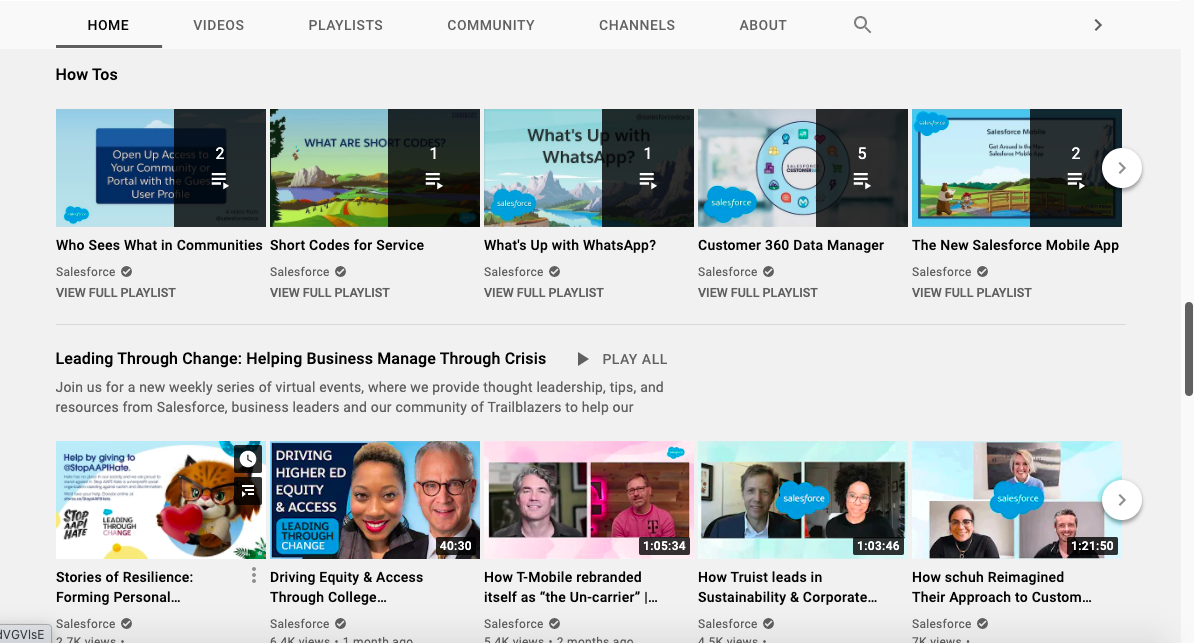This screenshot has width=1194, height=643.
Task: Click playlist icon on Short Codes thumbnail
Action: coord(433,181)
